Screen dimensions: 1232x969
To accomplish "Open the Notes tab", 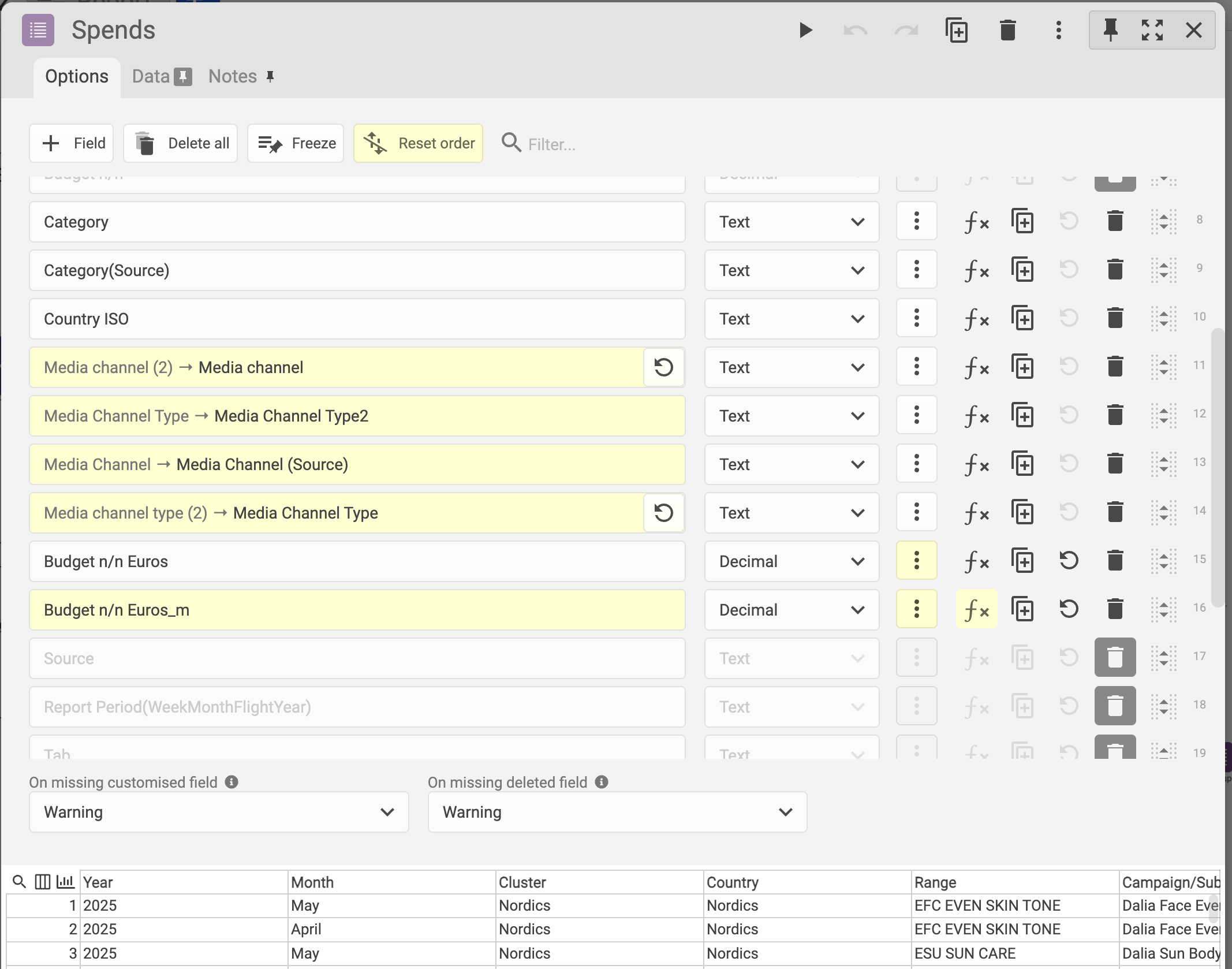I will pyautogui.click(x=233, y=76).
